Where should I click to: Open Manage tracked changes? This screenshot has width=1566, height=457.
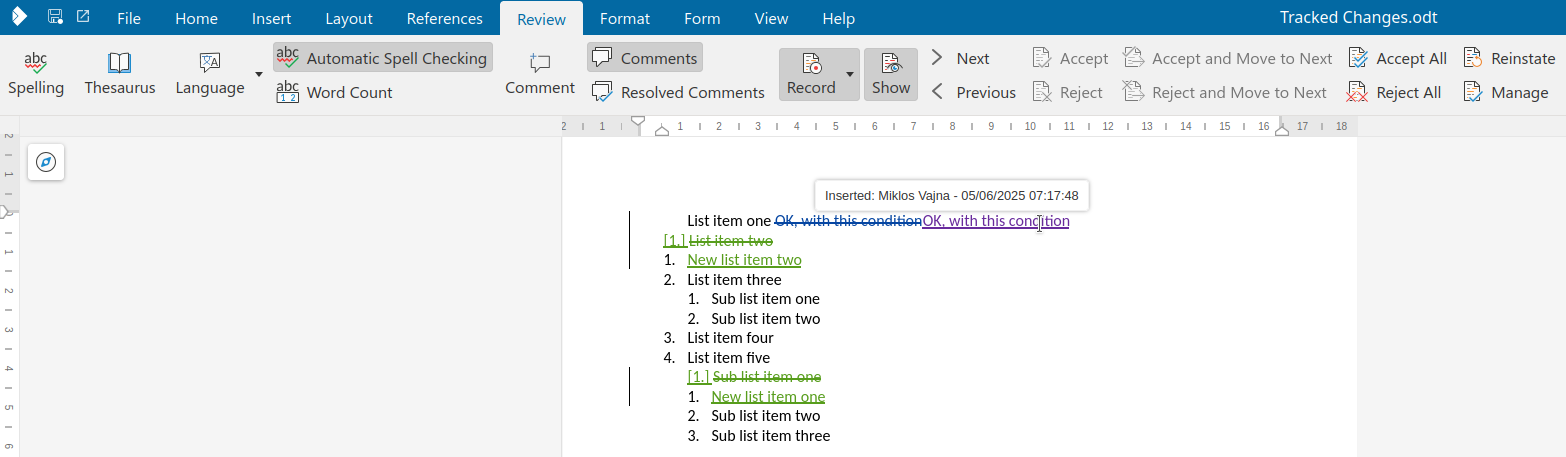tap(1506, 92)
